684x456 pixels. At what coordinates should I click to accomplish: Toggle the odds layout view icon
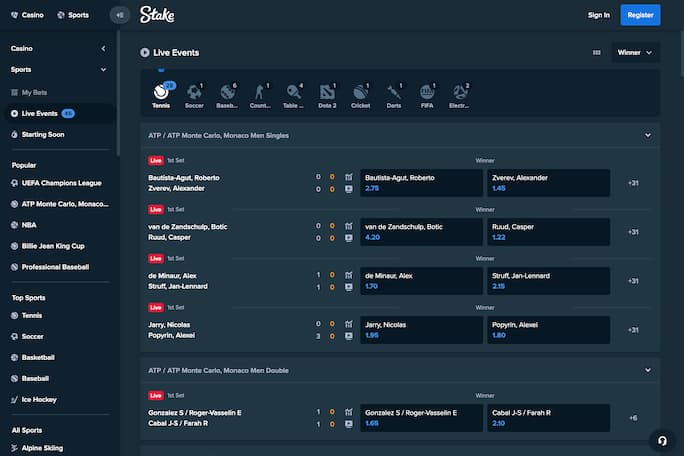[x=597, y=52]
